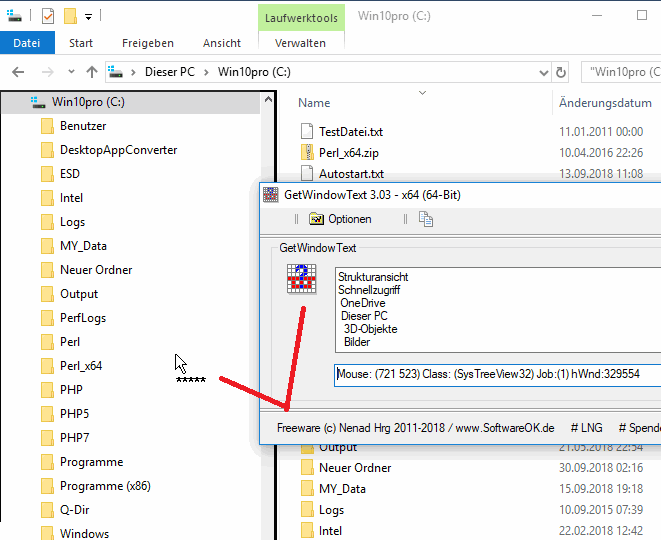Expand chevron after Dieser PC in path
This screenshot has width=661, height=540.
[x=207, y=73]
